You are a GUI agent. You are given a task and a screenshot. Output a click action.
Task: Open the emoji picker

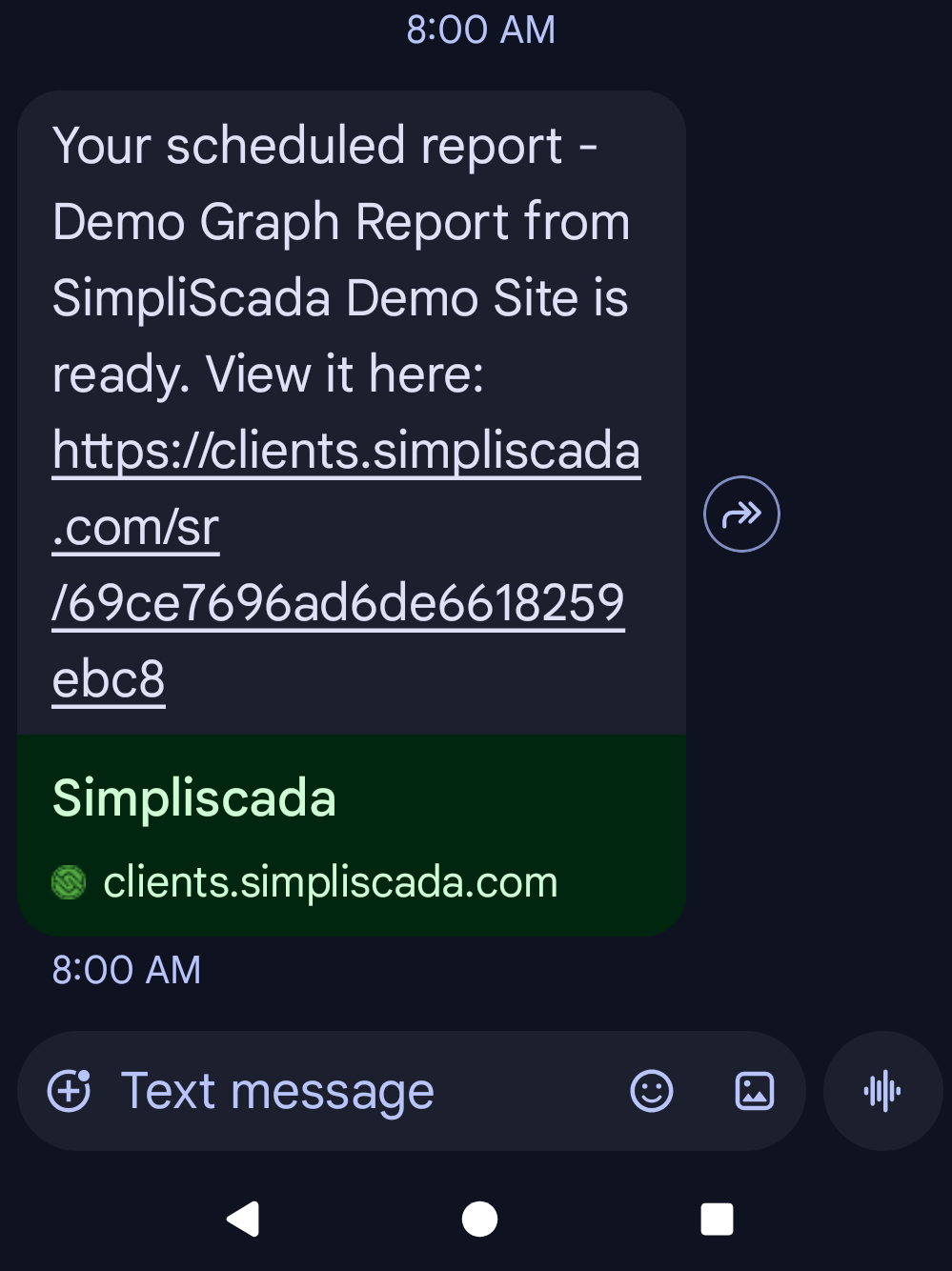(x=652, y=1091)
